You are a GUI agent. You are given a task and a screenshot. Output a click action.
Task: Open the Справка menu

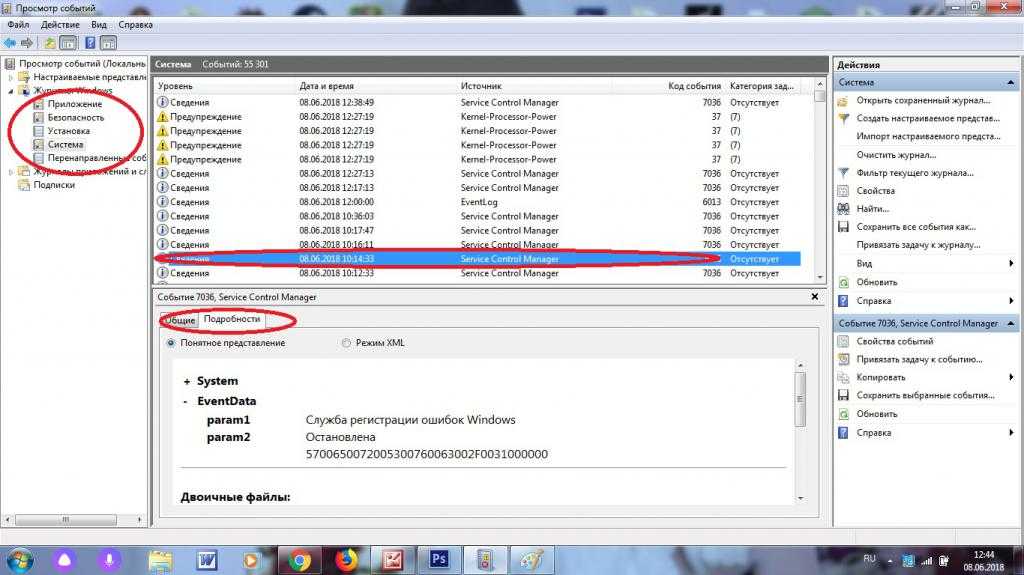pos(135,24)
